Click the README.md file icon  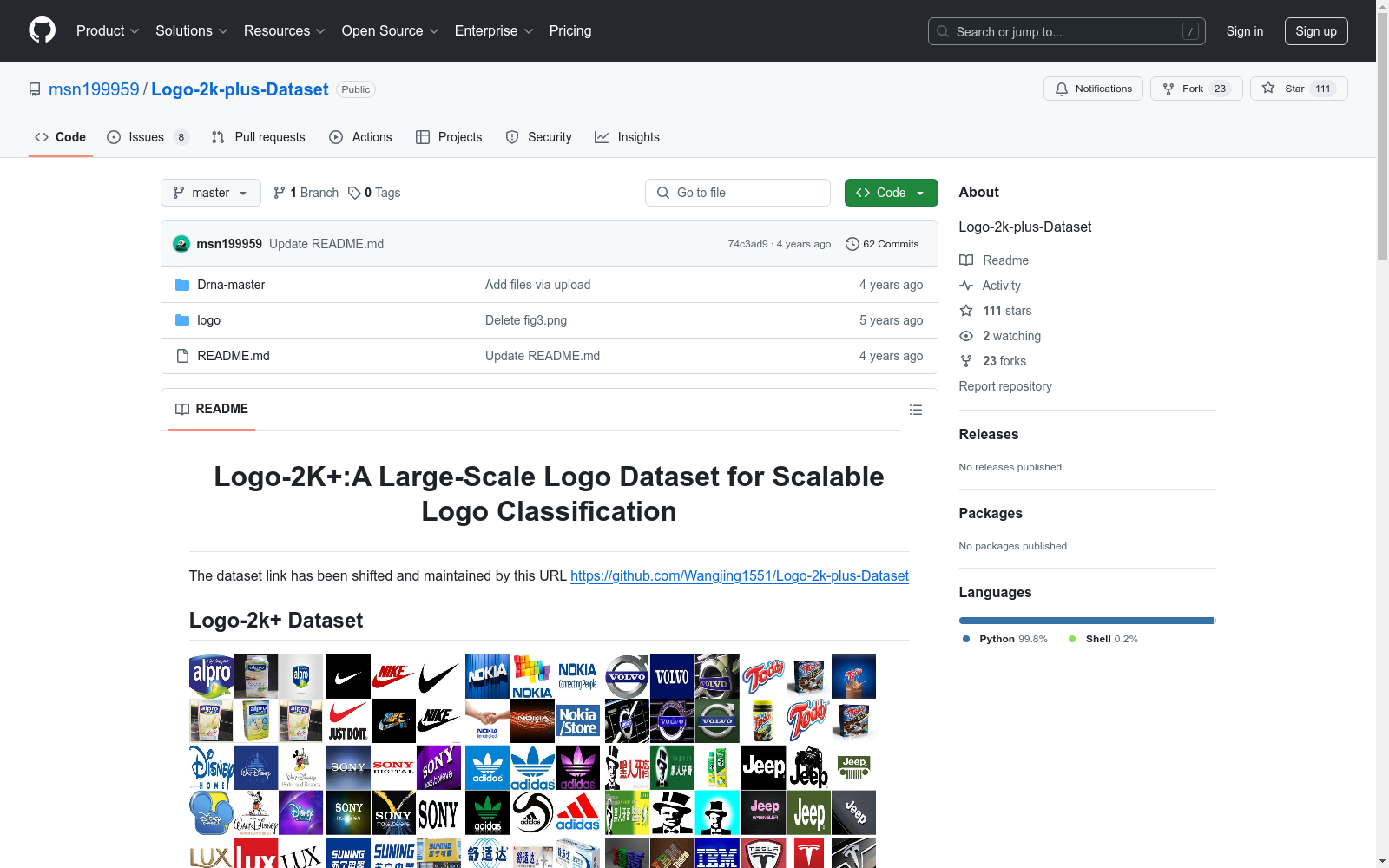click(182, 356)
